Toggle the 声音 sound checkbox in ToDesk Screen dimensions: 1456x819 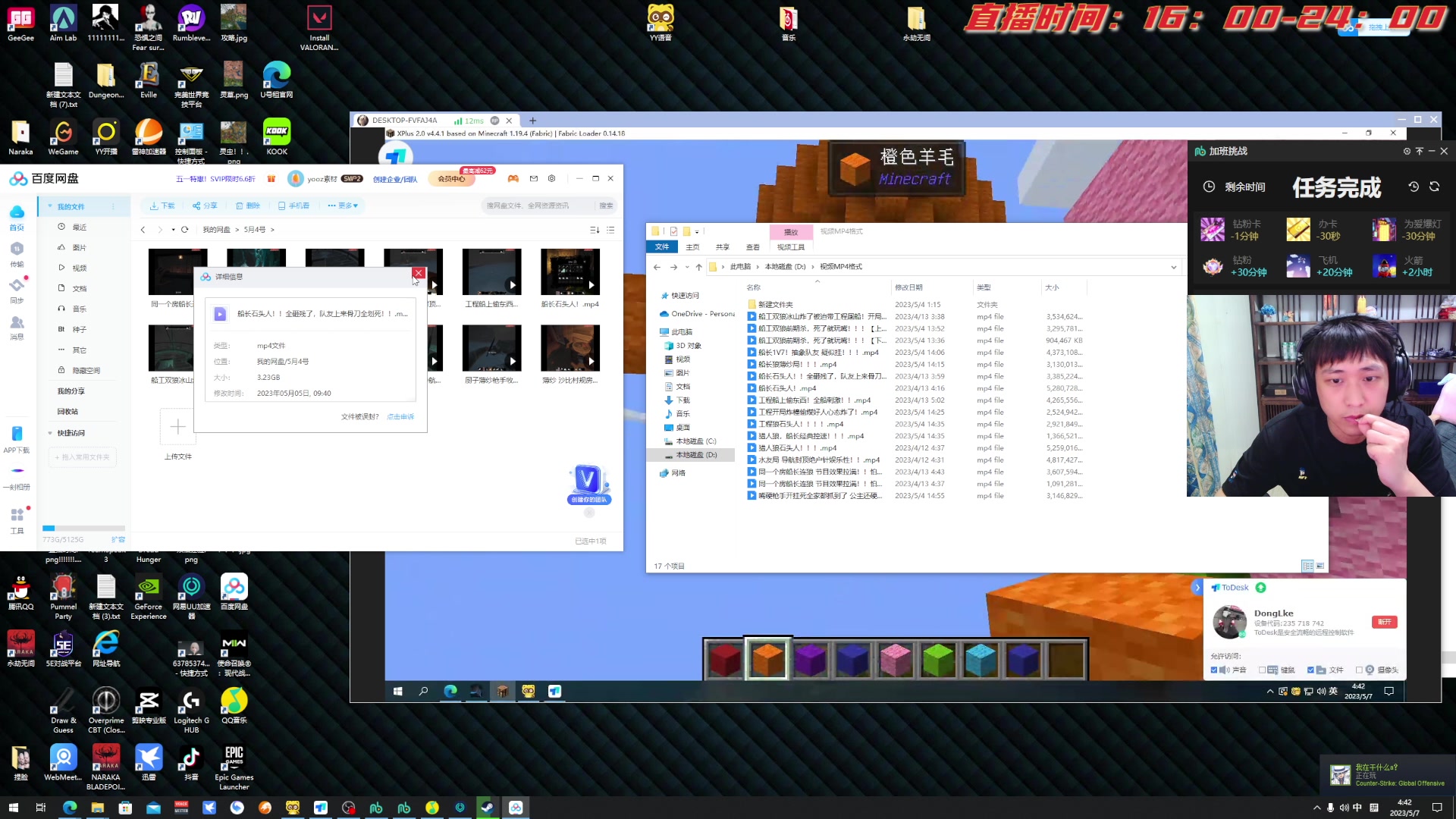1214,670
